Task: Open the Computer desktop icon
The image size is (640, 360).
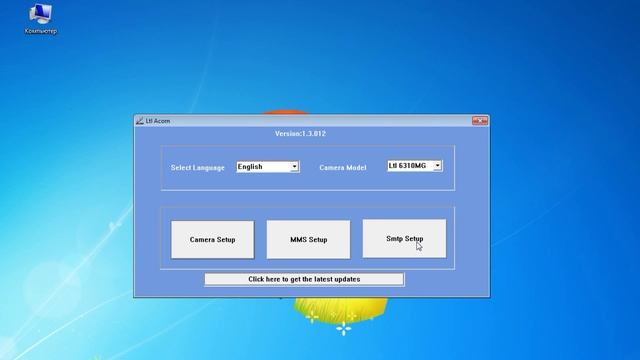Action: [x=40, y=19]
